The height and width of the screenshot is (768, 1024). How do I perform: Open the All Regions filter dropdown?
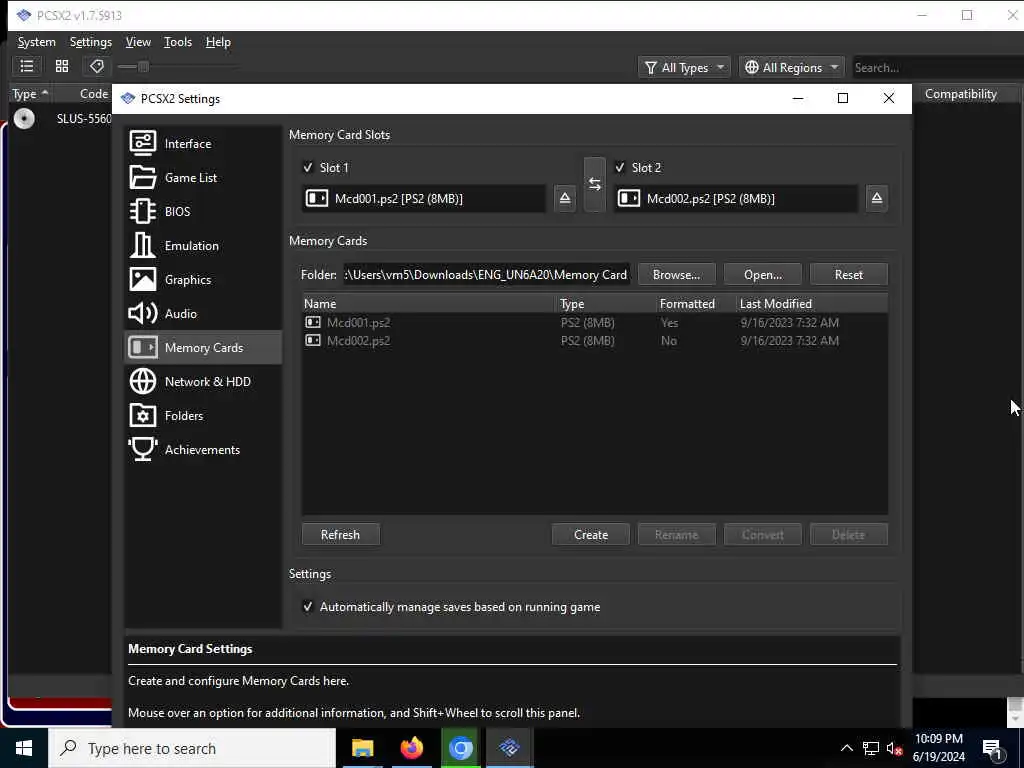pos(792,67)
